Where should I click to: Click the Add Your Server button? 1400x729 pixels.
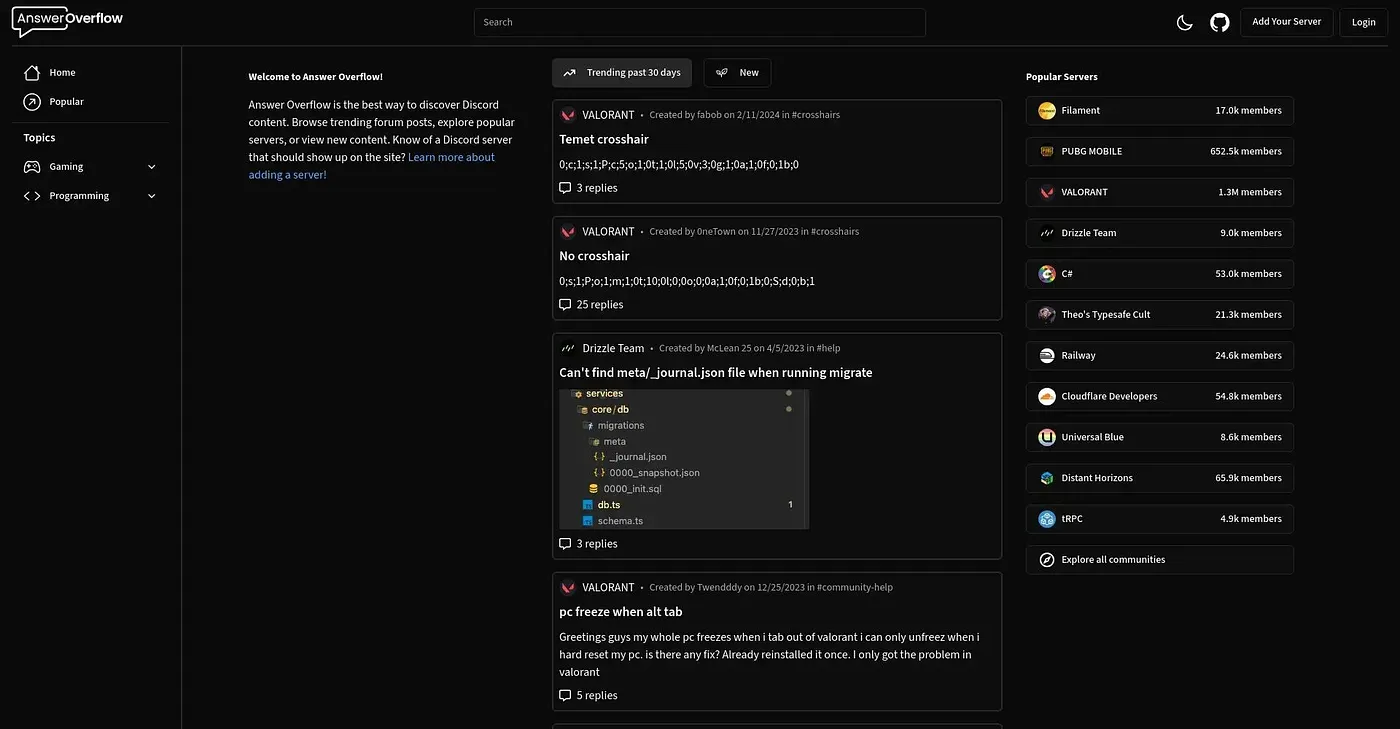point(1287,22)
